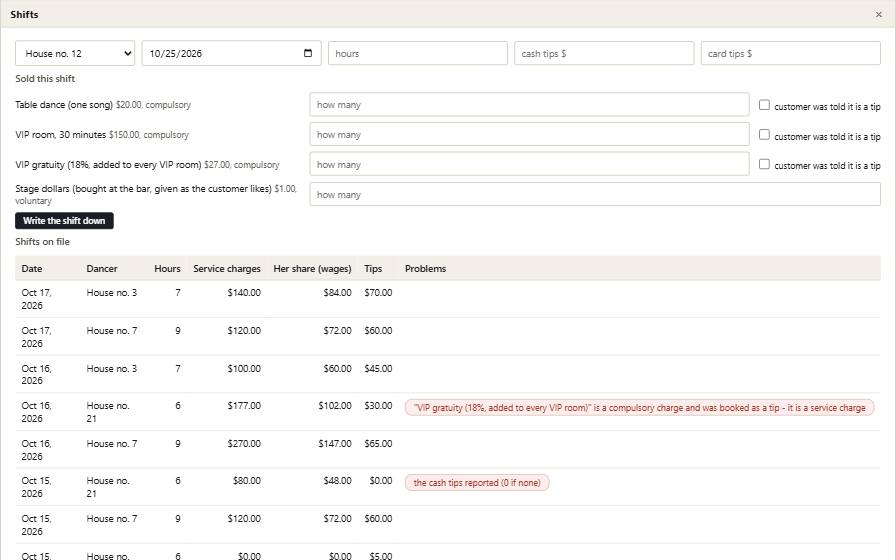
Task: Click the Hours column header
Action: [167, 269]
